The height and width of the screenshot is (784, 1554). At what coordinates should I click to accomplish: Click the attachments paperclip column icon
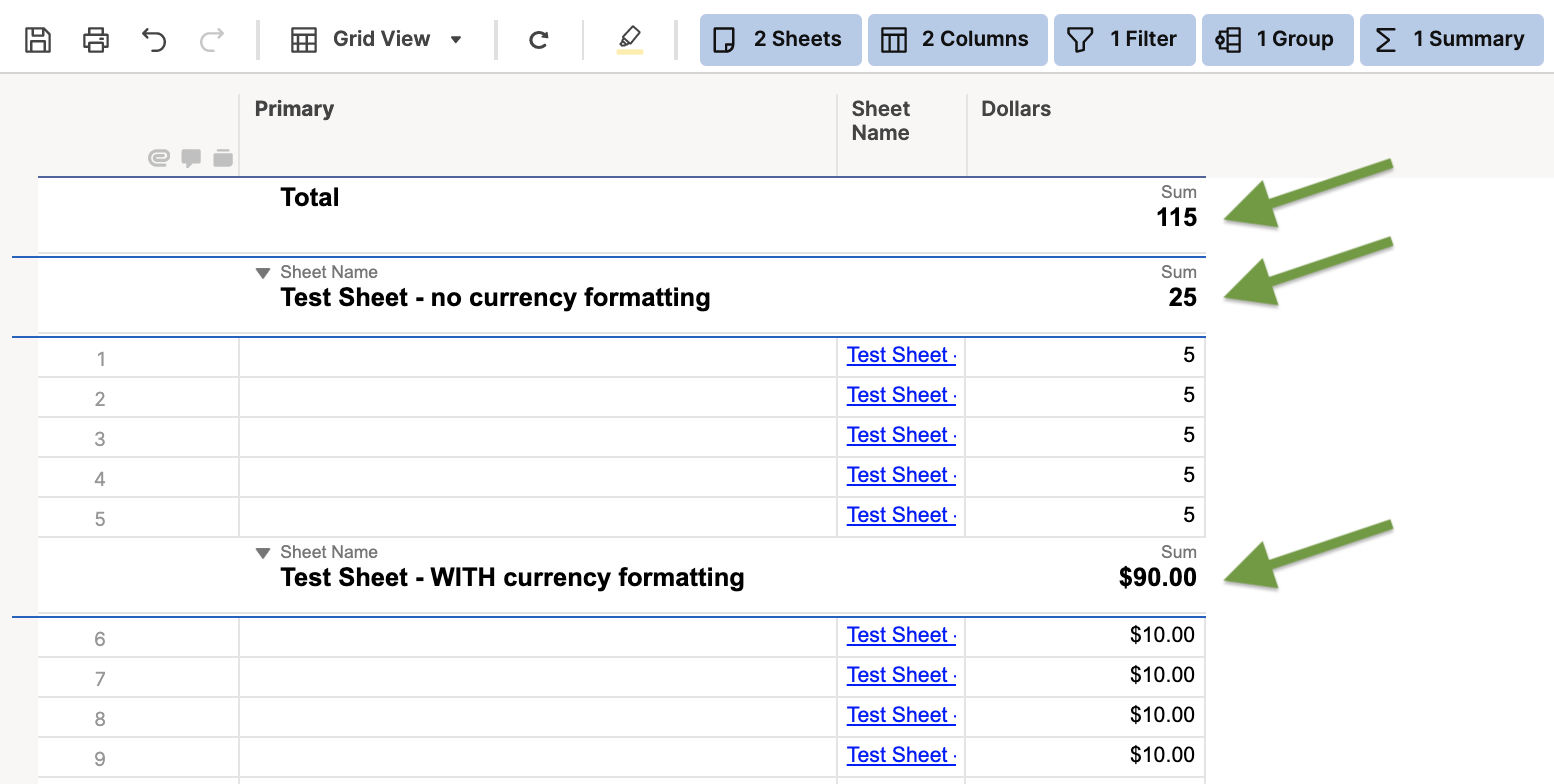pyautogui.click(x=158, y=158)
